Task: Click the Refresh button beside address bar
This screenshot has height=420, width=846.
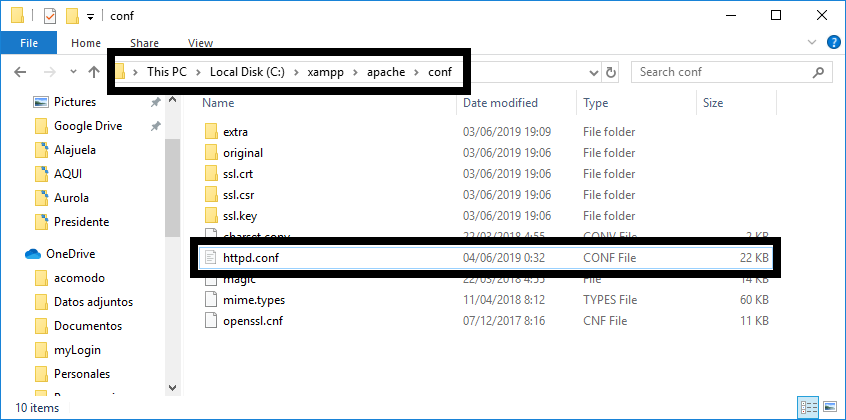Action: point(611,72)
